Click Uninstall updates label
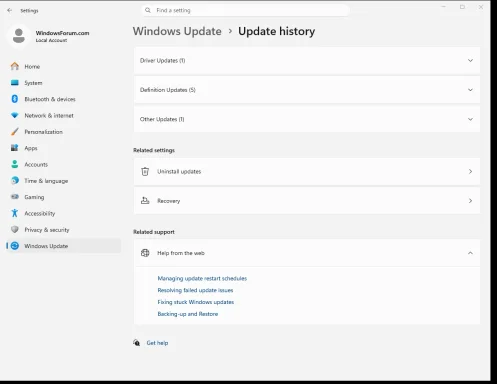This screenshot has height=384, width=497. (179, 171)
